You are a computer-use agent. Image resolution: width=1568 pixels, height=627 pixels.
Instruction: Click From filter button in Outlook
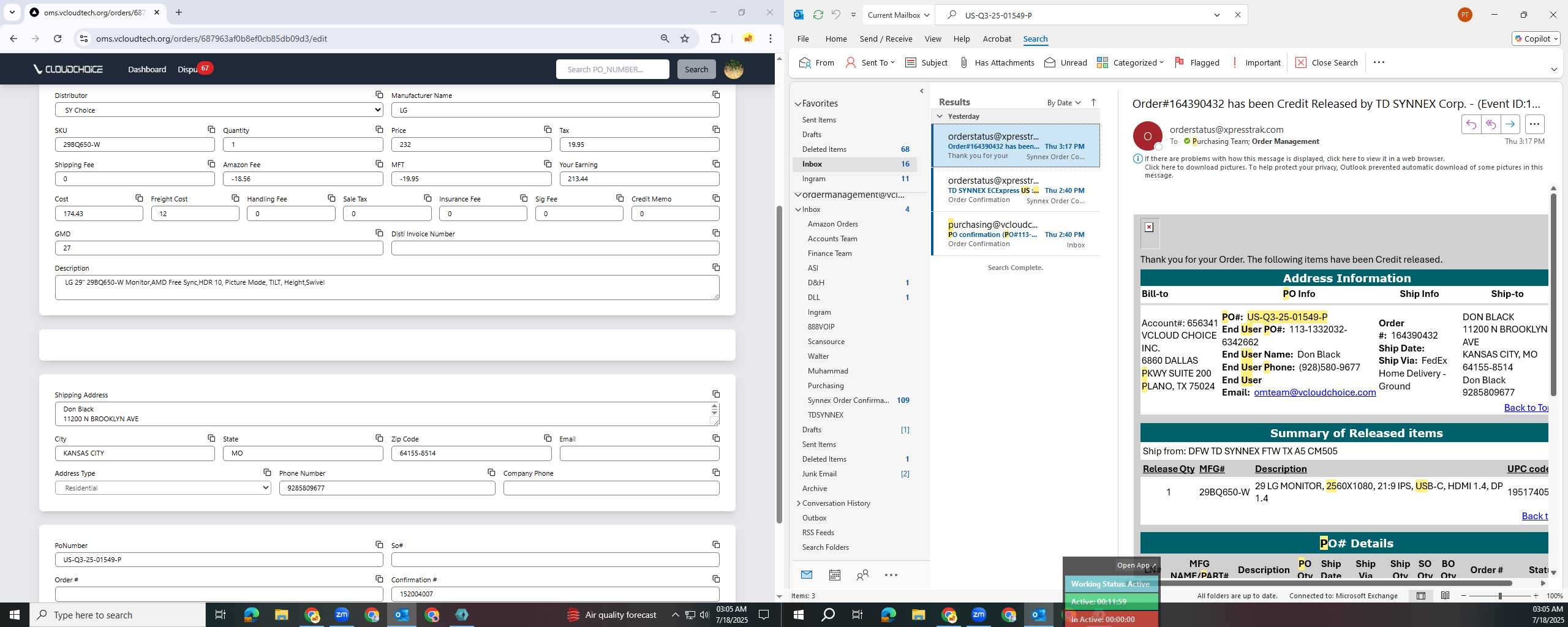pos(816,62)
